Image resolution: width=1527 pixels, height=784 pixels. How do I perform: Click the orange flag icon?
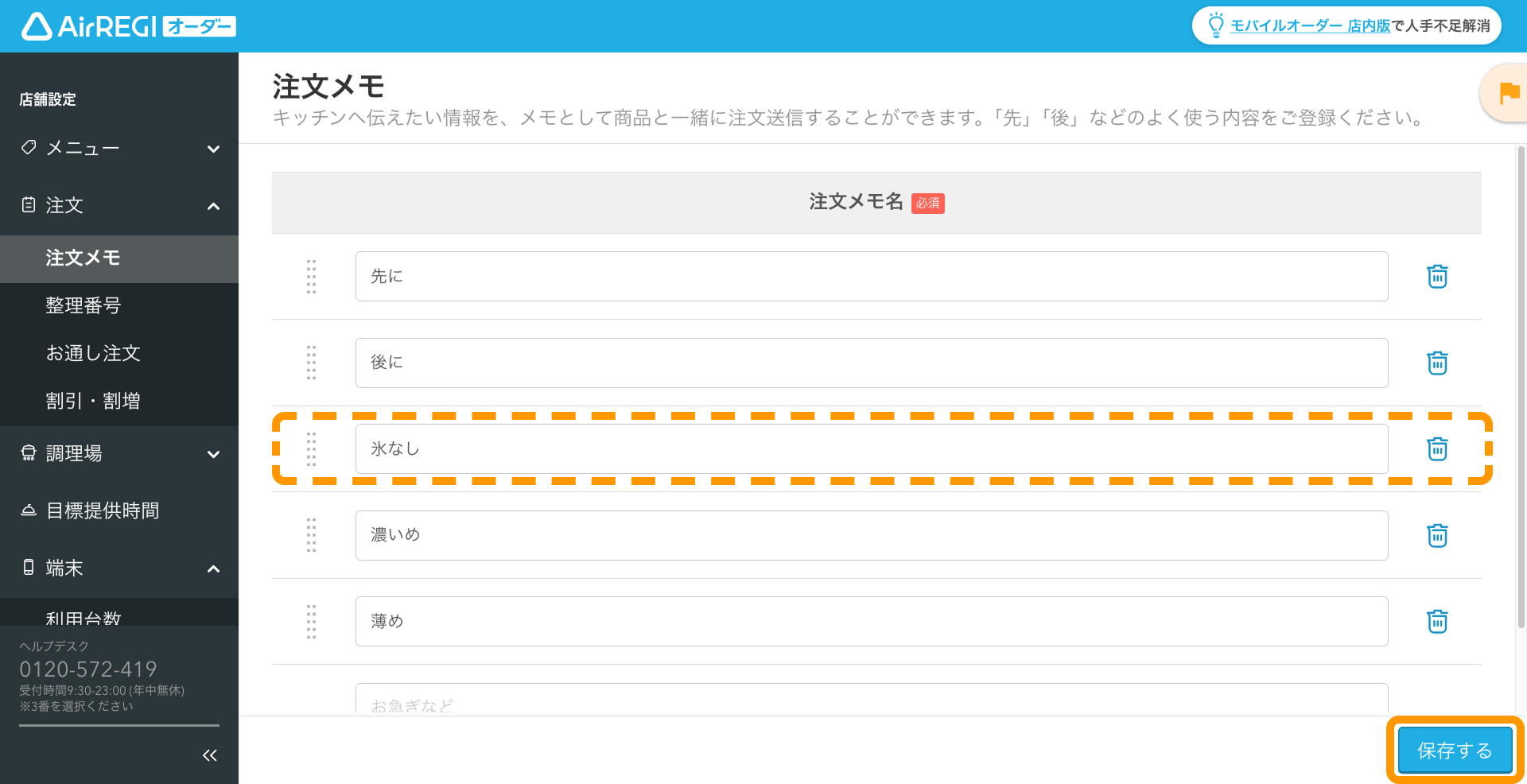(1509, 93)
